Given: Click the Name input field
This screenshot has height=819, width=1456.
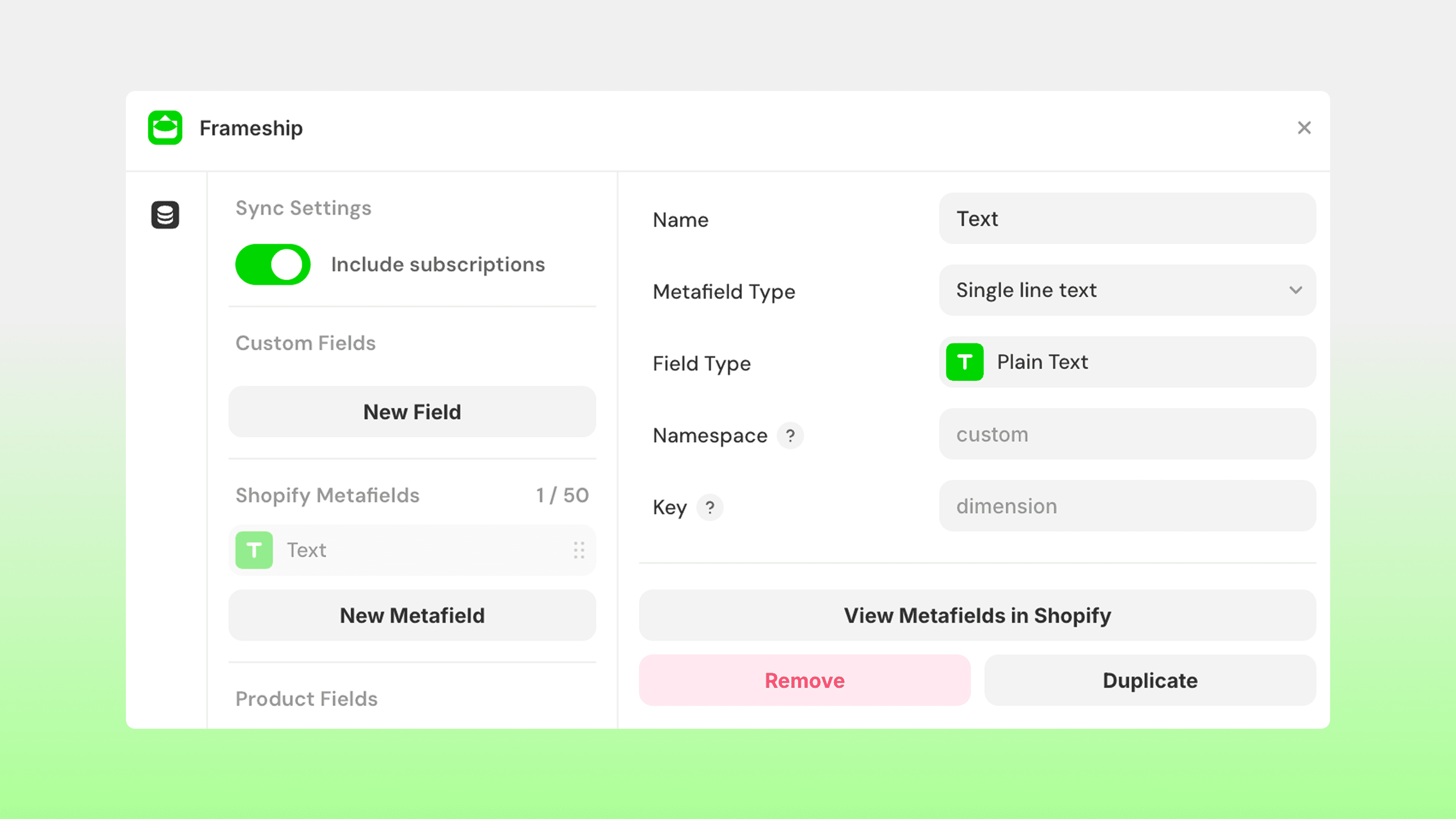Looking at the screenshot, I should point(1127,219).
